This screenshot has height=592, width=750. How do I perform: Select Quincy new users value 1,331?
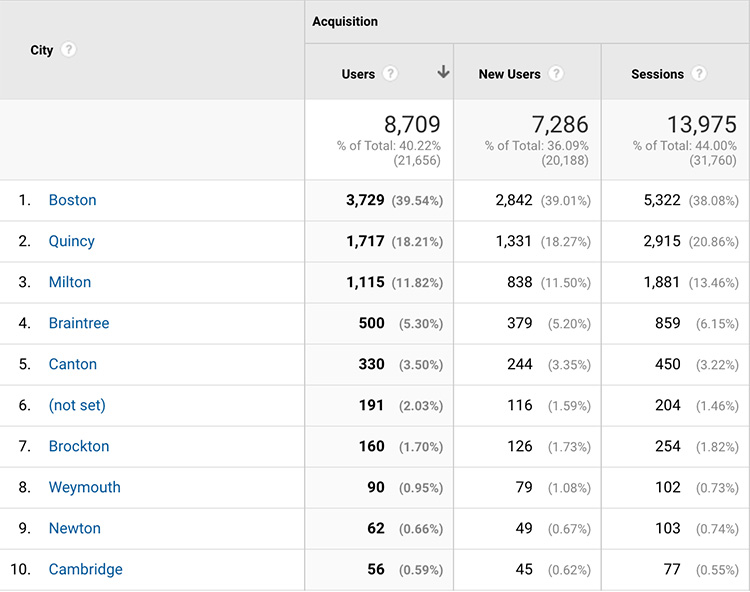(514, 241)
